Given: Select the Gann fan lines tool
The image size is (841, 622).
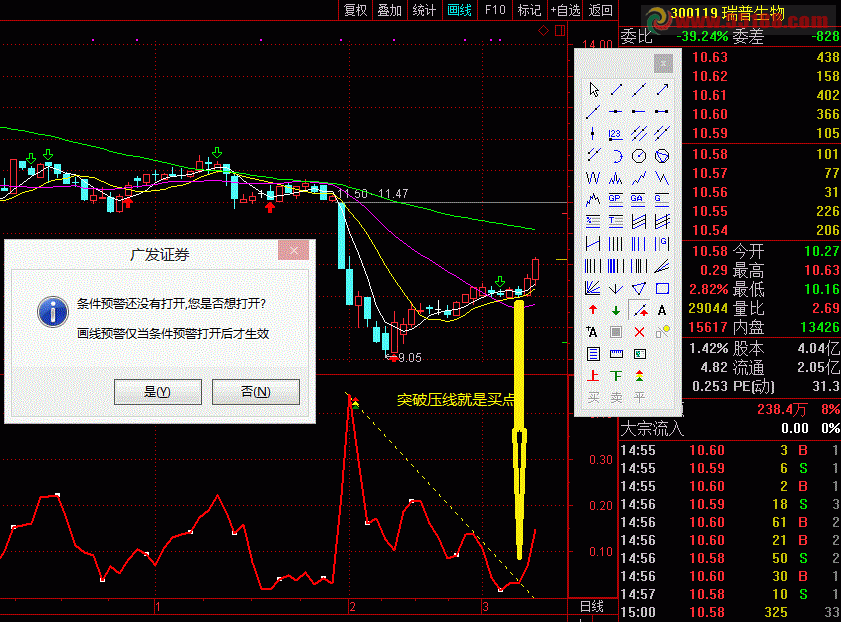Looking at the screenshot, I should tap(593, 288).
